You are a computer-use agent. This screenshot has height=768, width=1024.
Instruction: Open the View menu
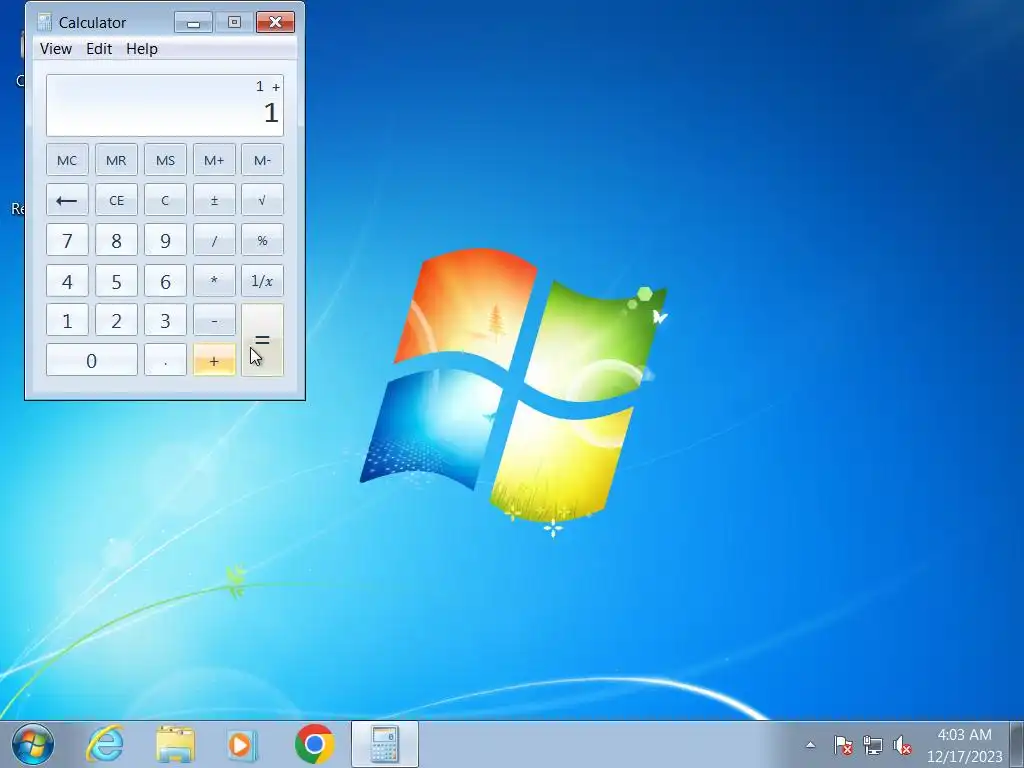[x=56, y=49]
